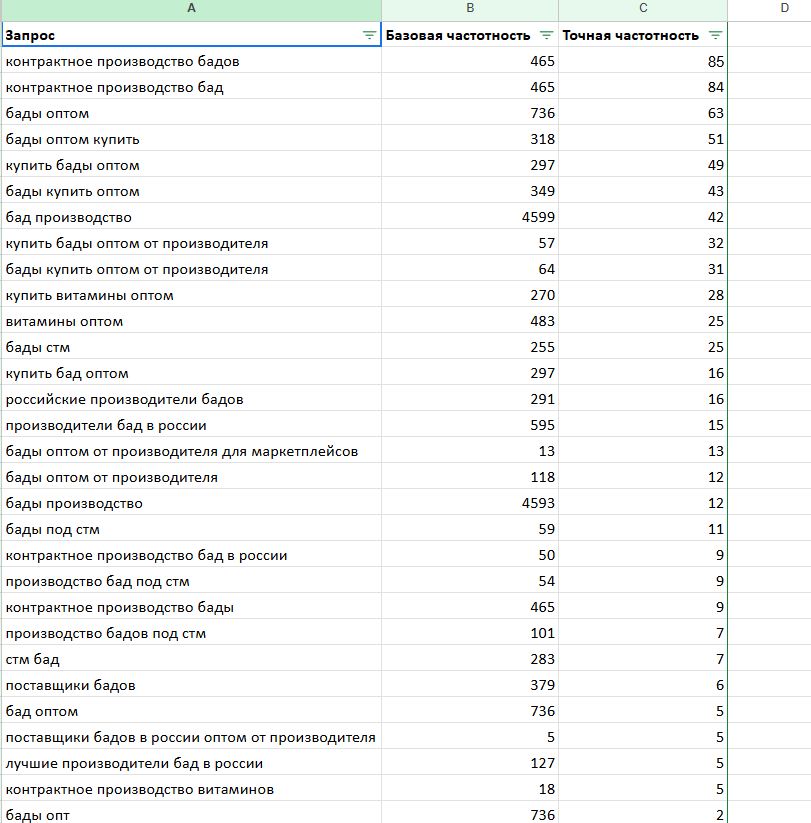The height and width of the screenshot is (823, 811).
Task: Select cell контрактное производство витаминов
Action: coord(191,789)
